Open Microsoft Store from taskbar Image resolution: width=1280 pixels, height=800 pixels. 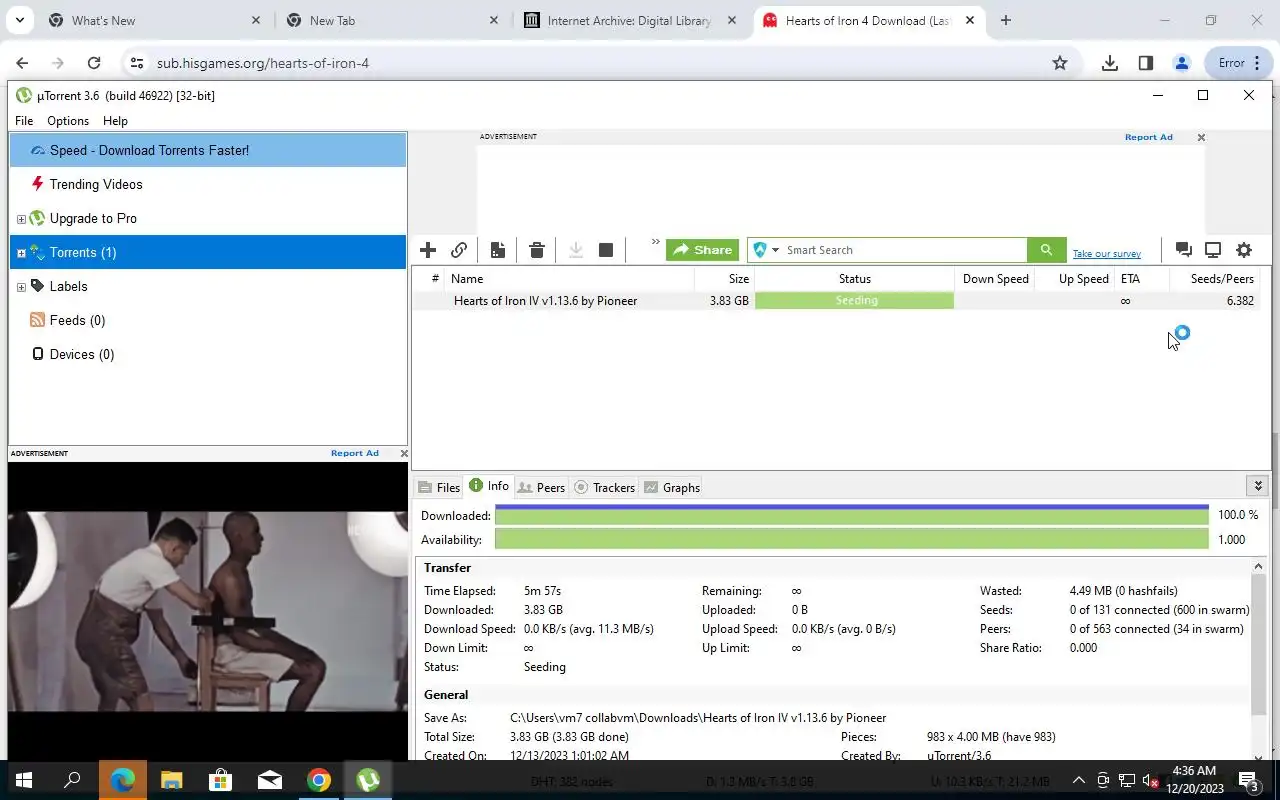220,780
